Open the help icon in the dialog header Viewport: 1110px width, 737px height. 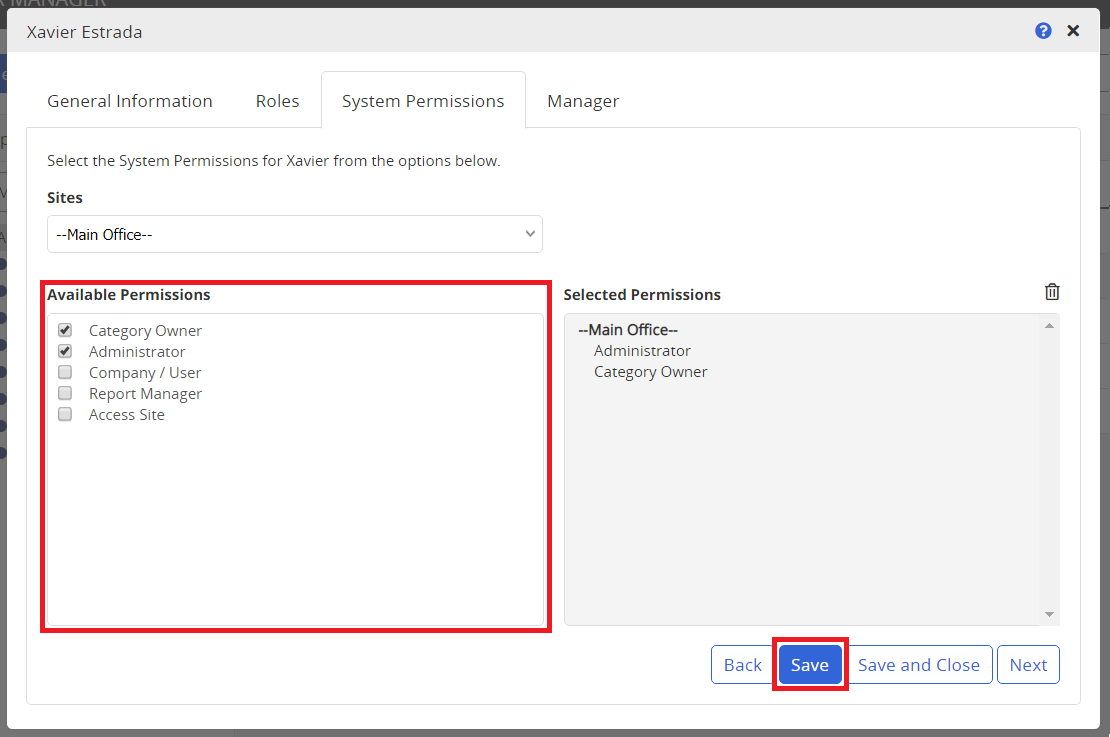pyautogui.click(x=1043, y=31)
